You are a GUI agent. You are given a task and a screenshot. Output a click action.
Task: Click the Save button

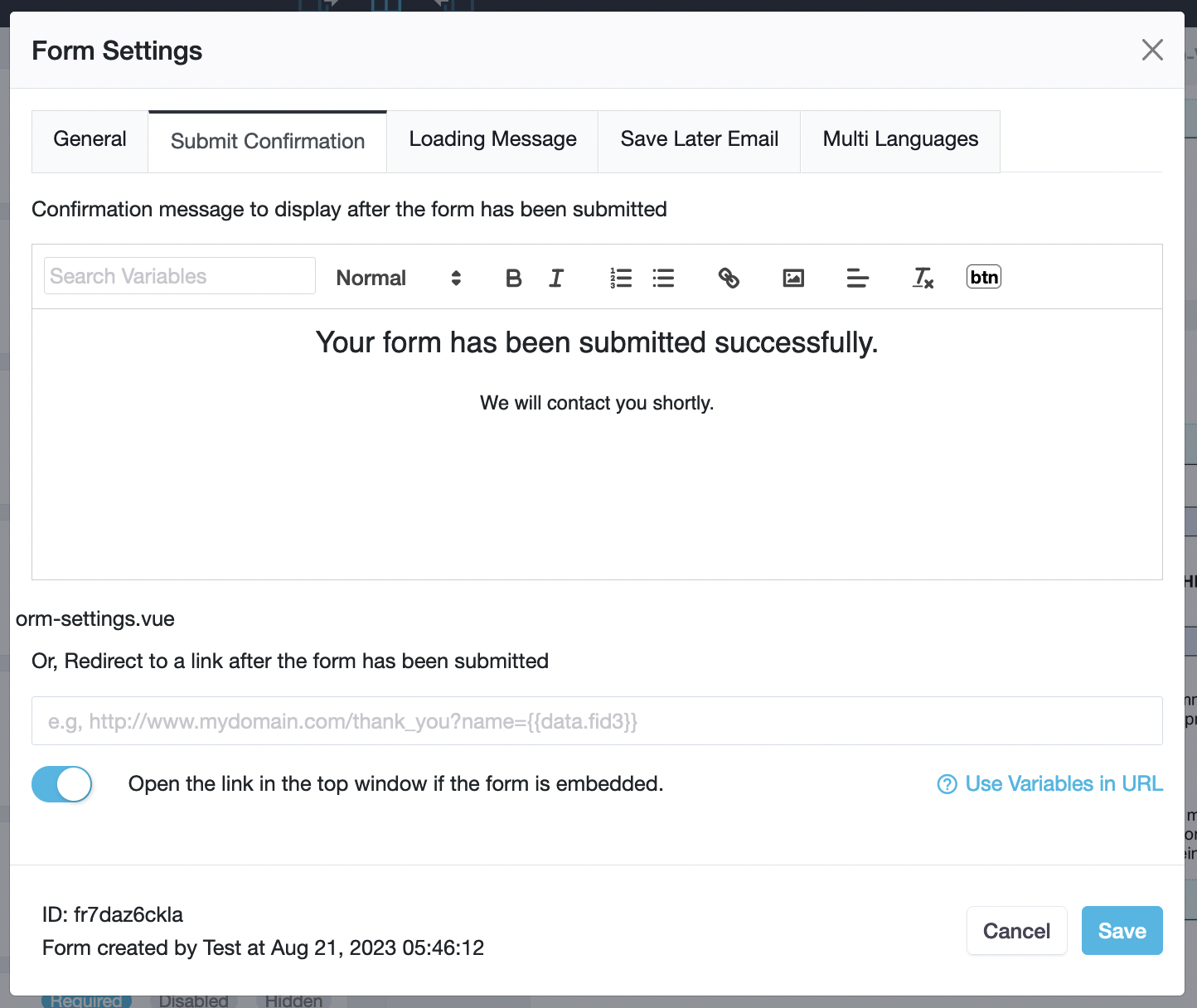pyautogui.click(x=1122, y=931)
